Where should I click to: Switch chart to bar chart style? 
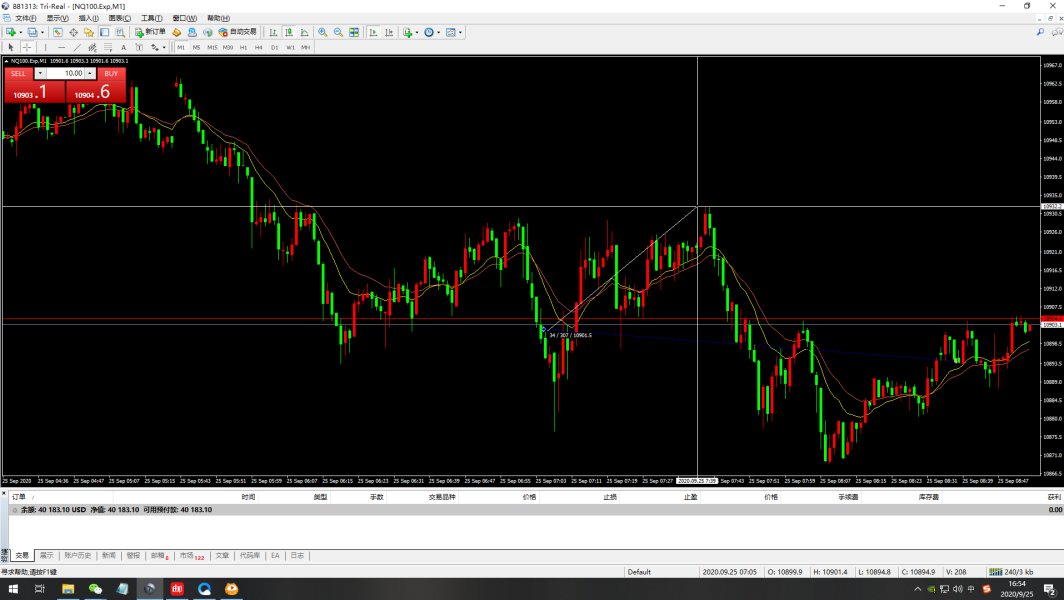click(273, 32)
